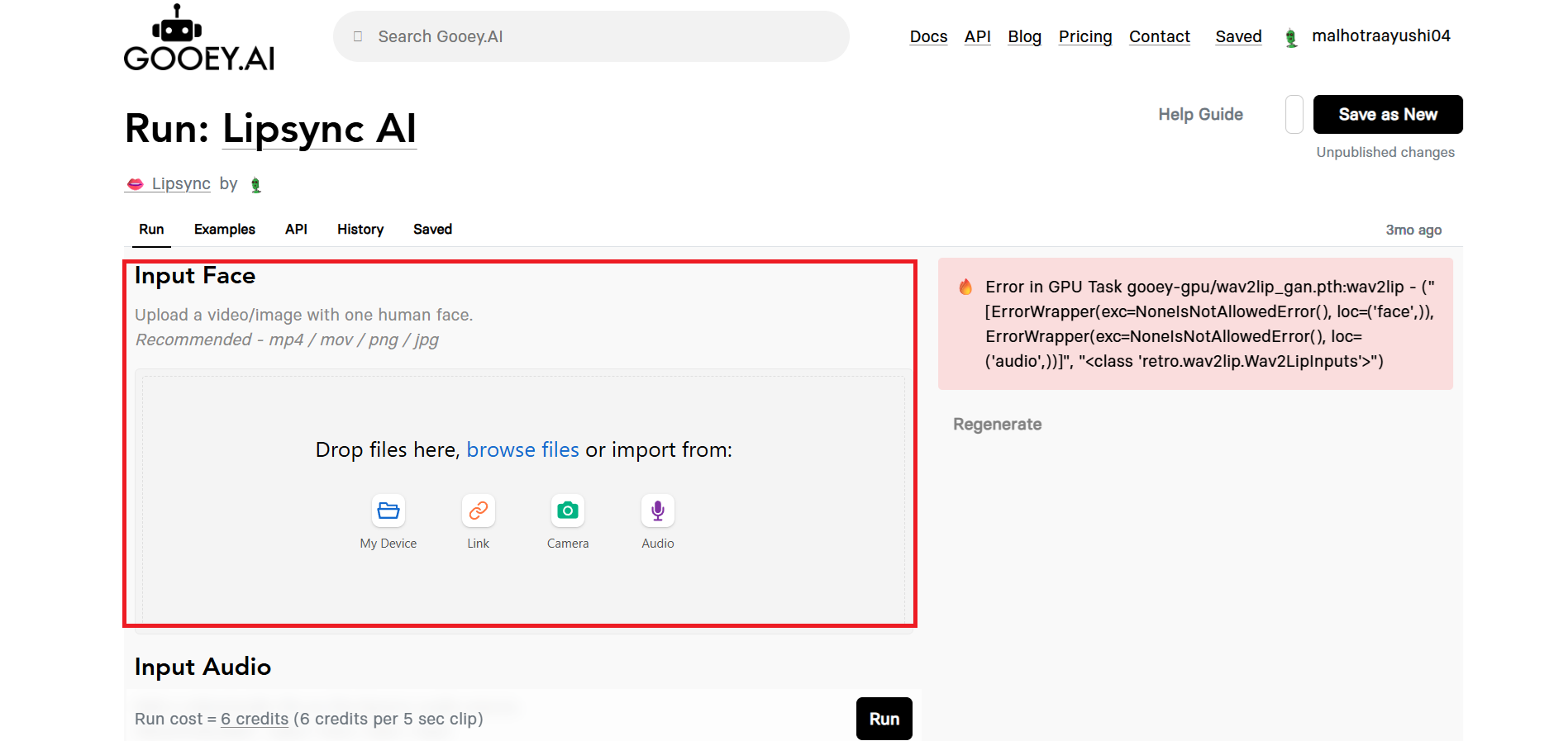Select the Audio microphone import icon

(658, 511)
